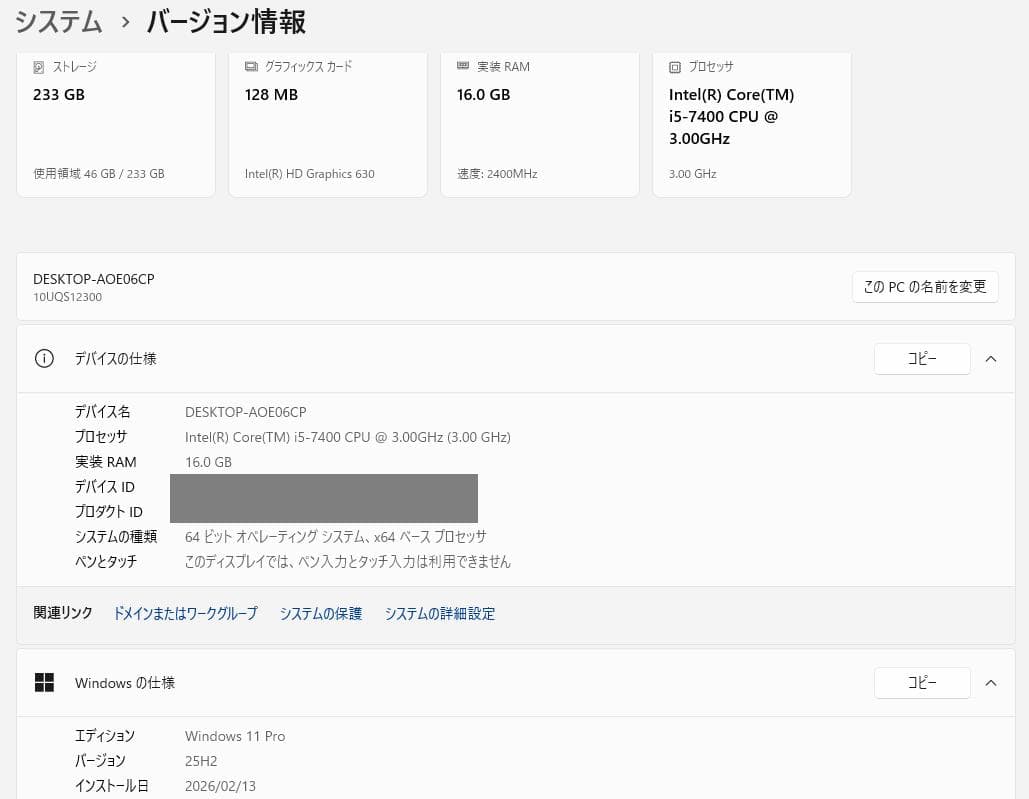Screen dimensions: 1029x799
Task: Open the ドメインまたはワークグループ link
Action: pos(184,613)
